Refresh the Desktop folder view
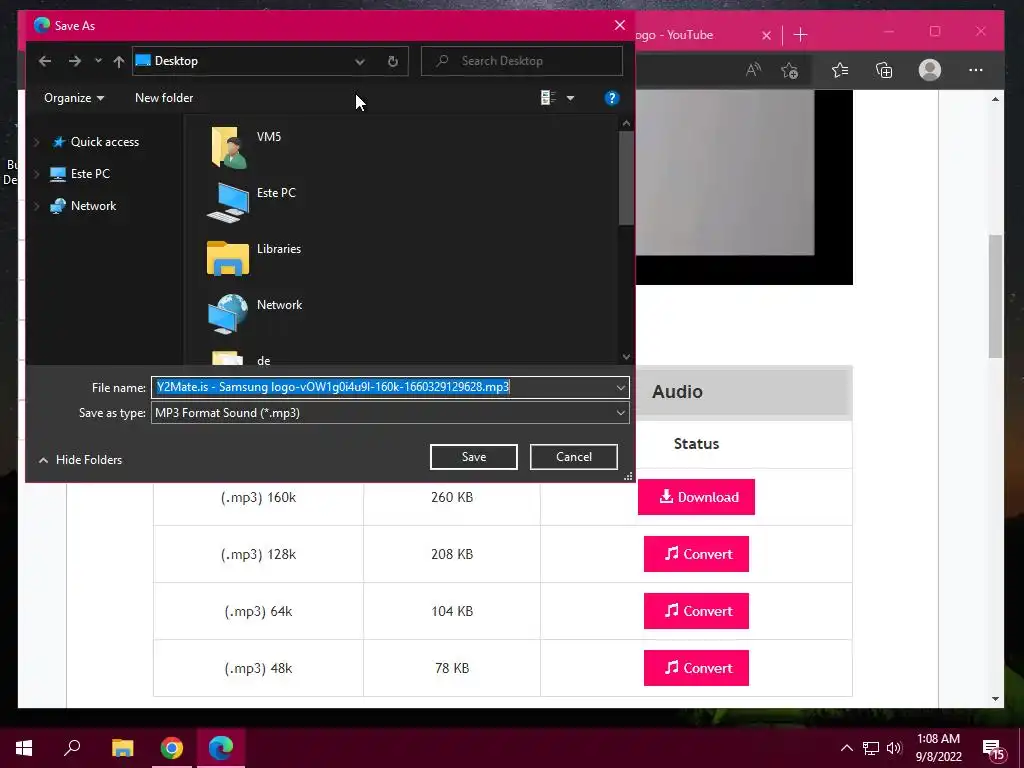 tap(392, 61)
